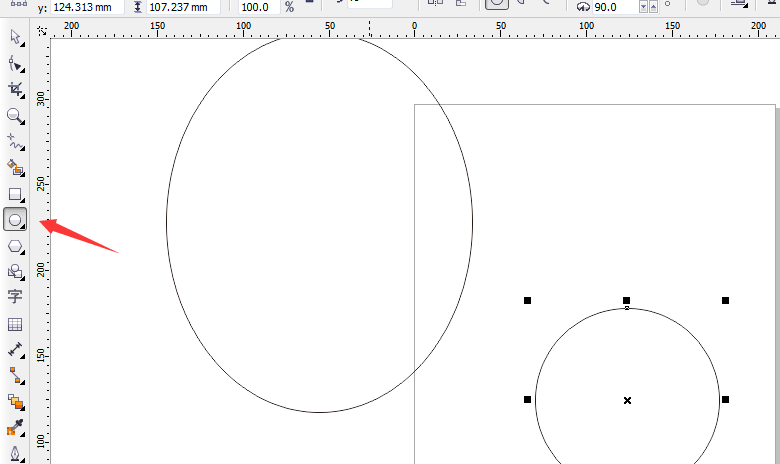
Task: Decrease rotation angle with down arrow
Action: pyautogui.click(x=643, y=7)
